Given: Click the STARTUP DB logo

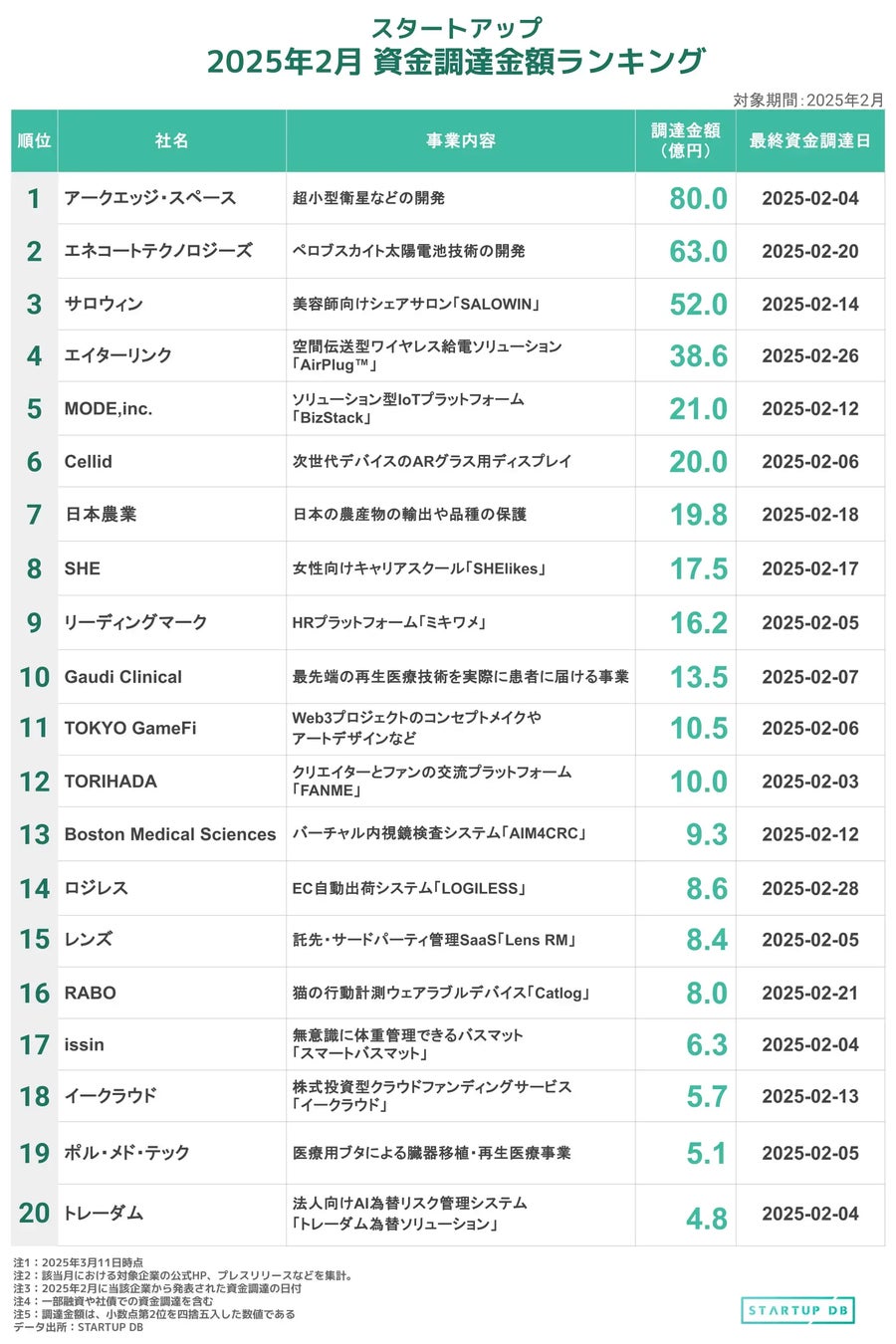Looking at the screenshot, I should [797, 1310].
